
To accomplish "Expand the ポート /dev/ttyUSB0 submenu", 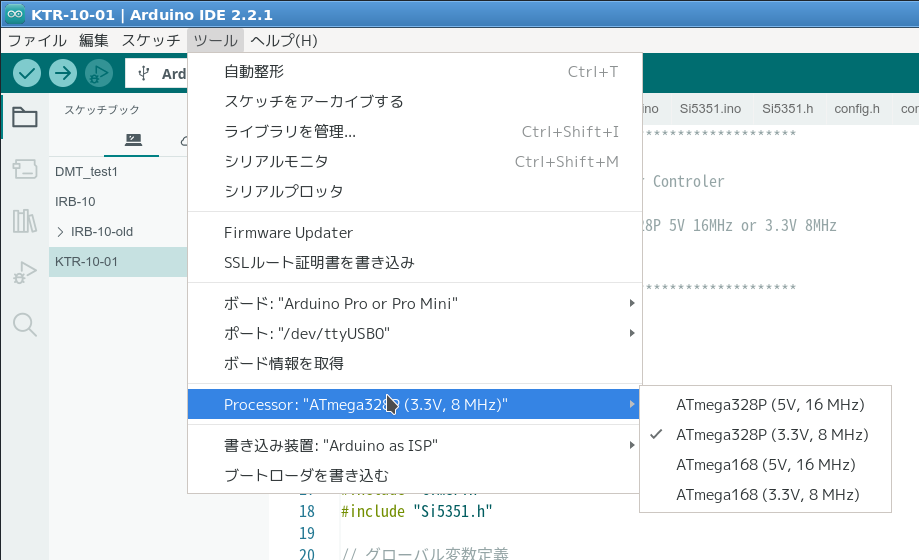I will 415,333.
